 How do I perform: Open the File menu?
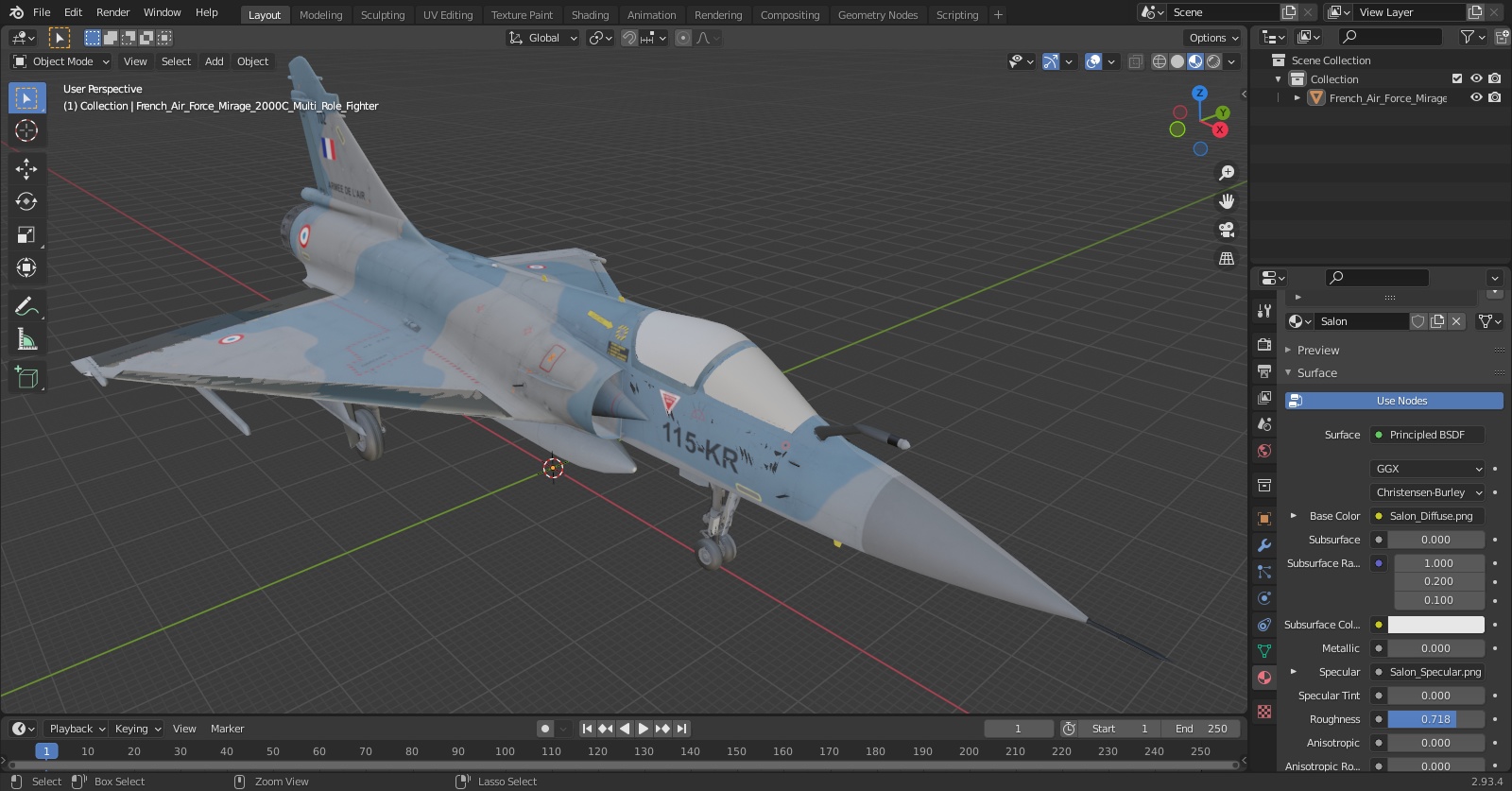click(42, 12)
